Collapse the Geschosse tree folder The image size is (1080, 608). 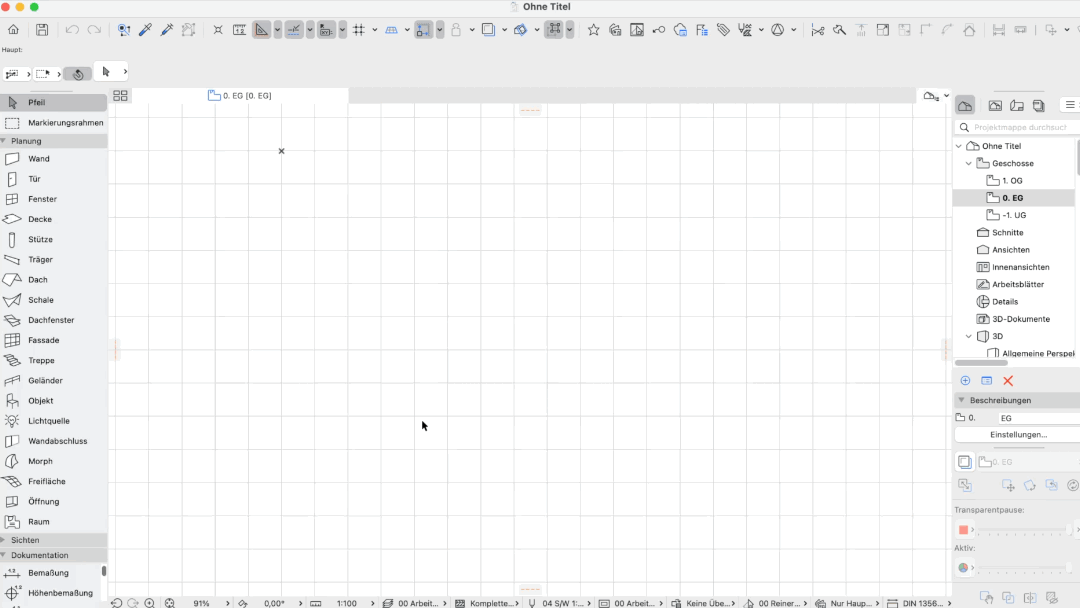pyautogui.click(x=969, y=163)
